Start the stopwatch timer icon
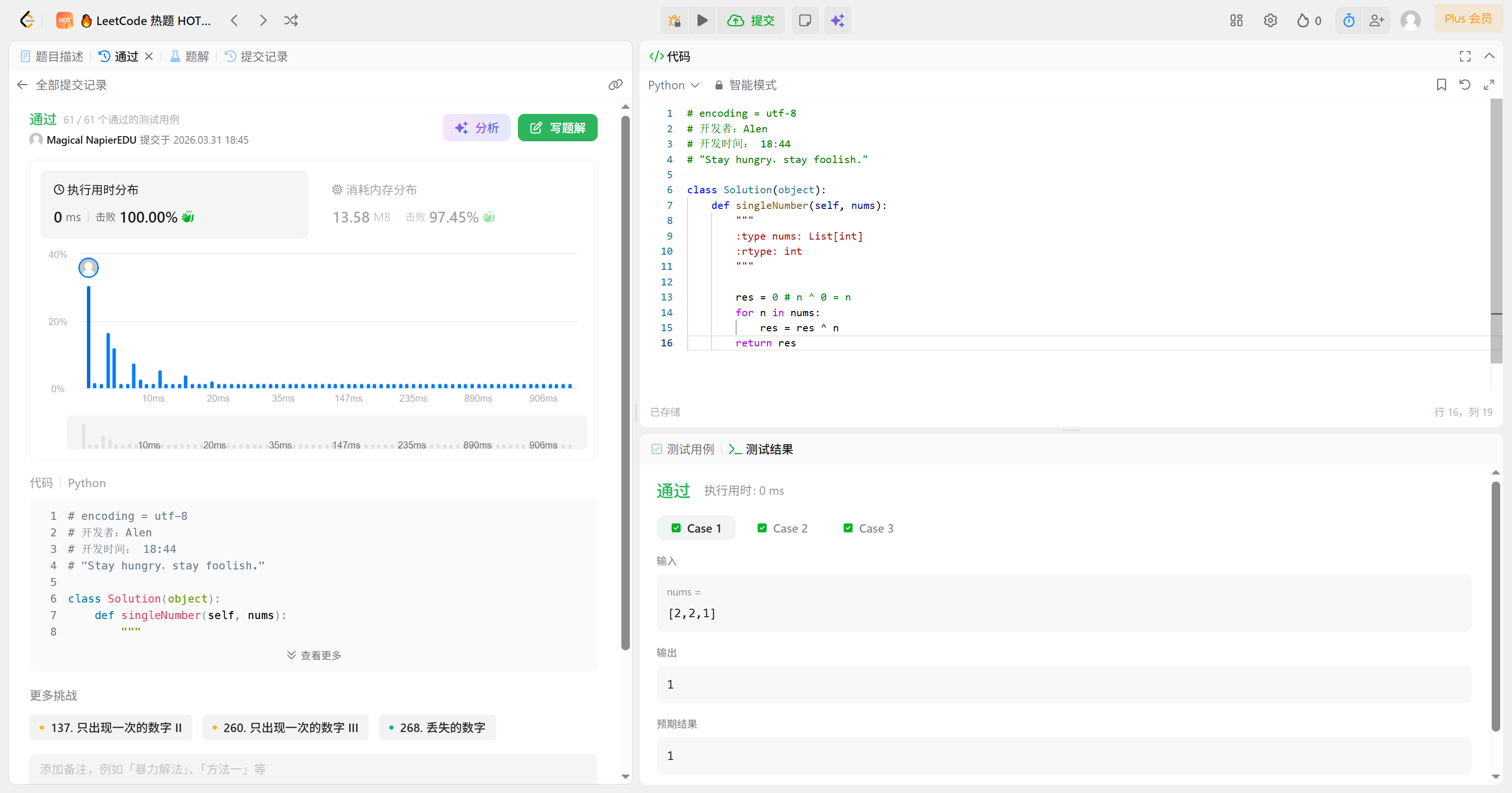The height and width of the screenshot is (793, 1512). click(x=1349, y=20)
